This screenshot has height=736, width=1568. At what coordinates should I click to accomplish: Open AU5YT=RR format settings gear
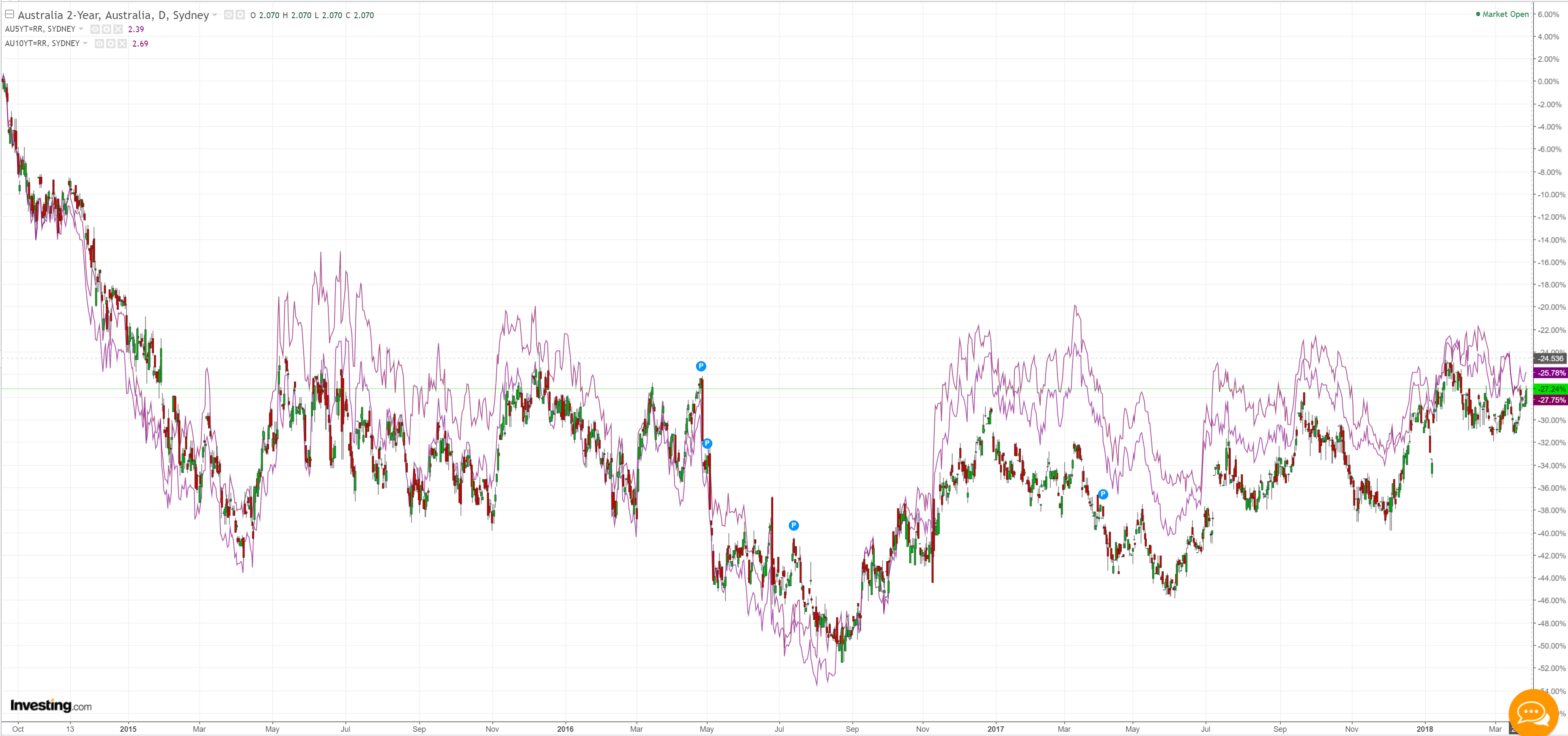[x=107, y=29]
